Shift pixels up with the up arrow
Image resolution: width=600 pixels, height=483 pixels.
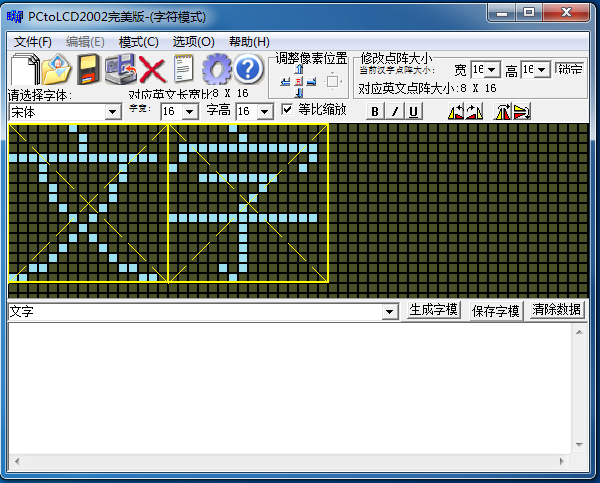point(299,69)
